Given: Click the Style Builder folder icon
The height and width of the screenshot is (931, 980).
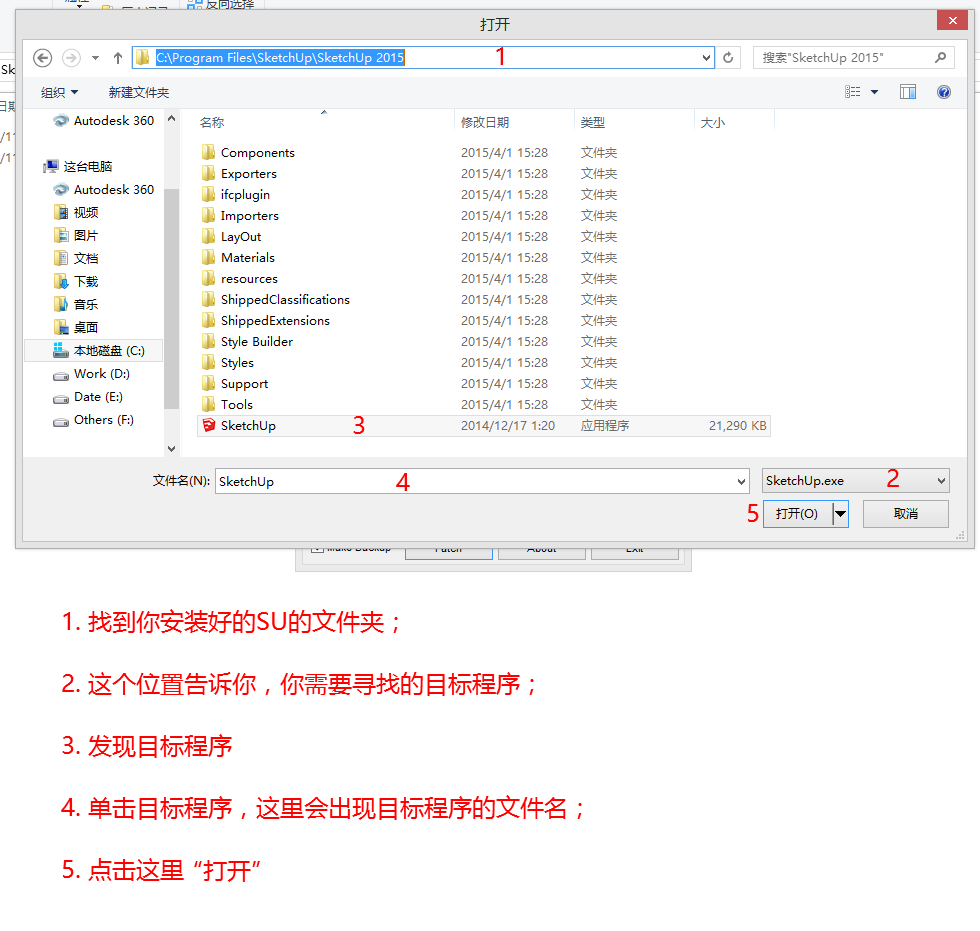Looking at the screenshot, I should 209,342.
